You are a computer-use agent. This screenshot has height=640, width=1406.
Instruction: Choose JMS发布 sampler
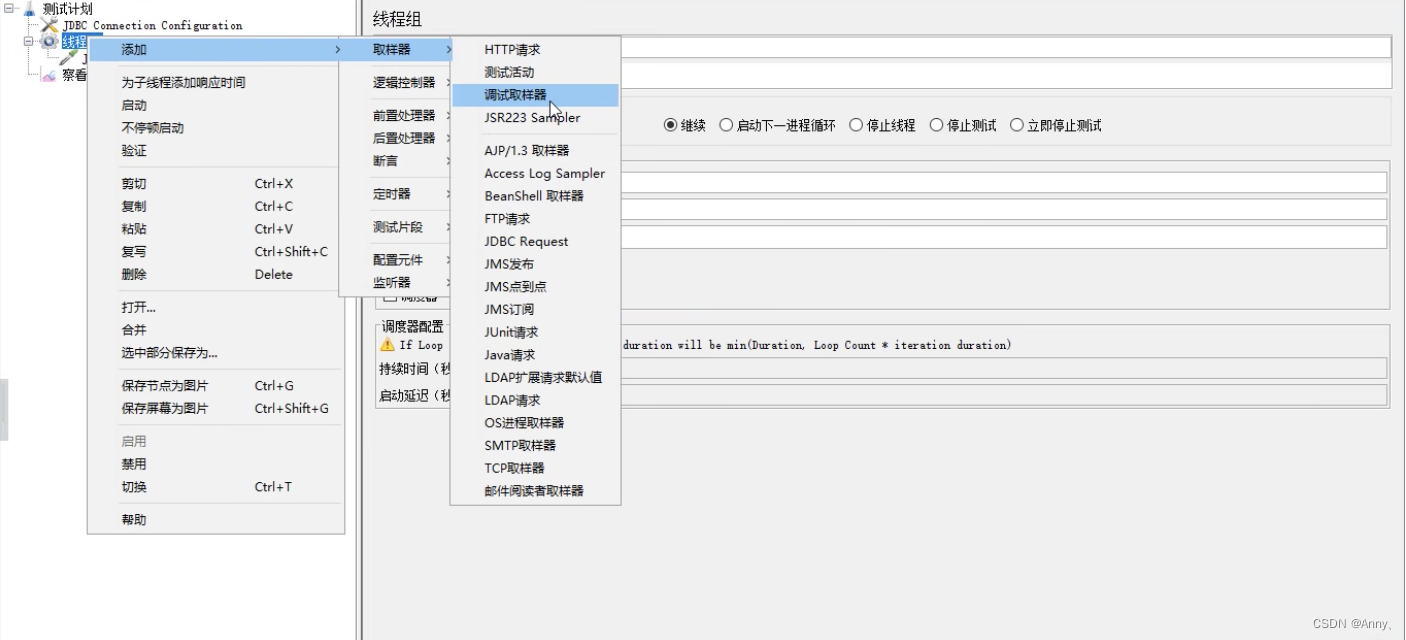click(x=535, y=264)
